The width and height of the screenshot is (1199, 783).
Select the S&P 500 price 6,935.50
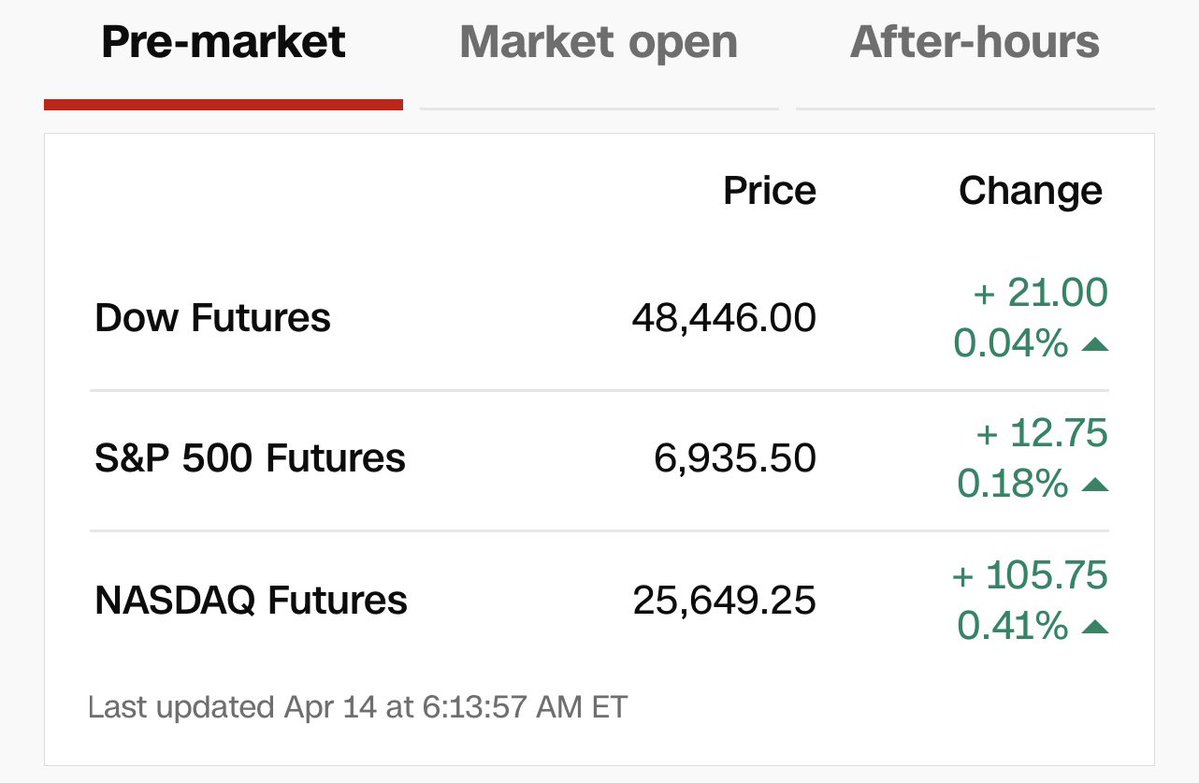point(736,459)
